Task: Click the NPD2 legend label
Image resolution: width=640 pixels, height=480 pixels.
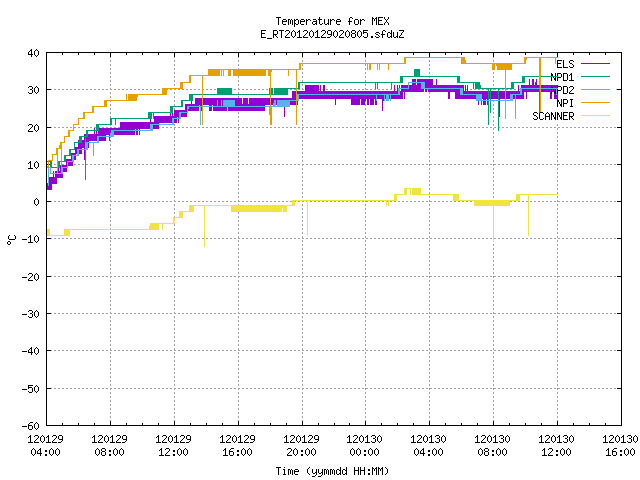Action: 562,90
